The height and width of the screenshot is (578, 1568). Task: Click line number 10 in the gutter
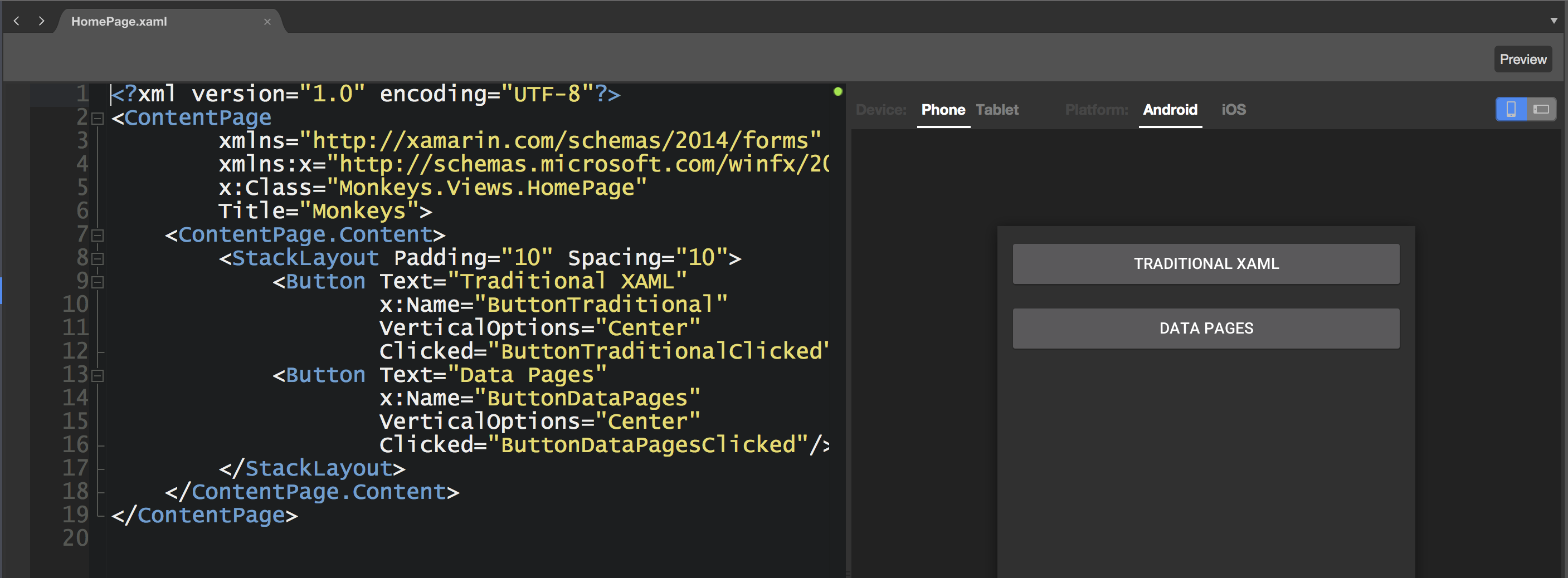[x=74, y=304]
